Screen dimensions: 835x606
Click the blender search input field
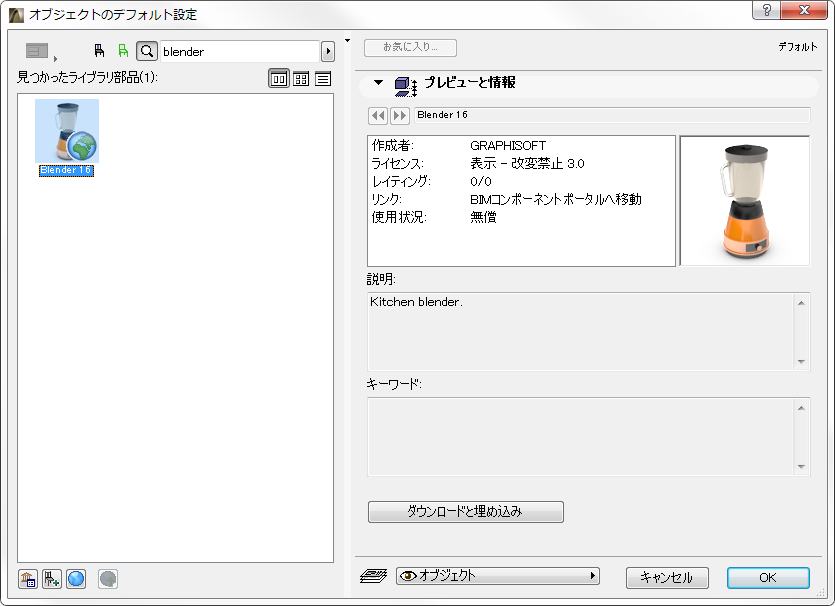pos(240,52)
